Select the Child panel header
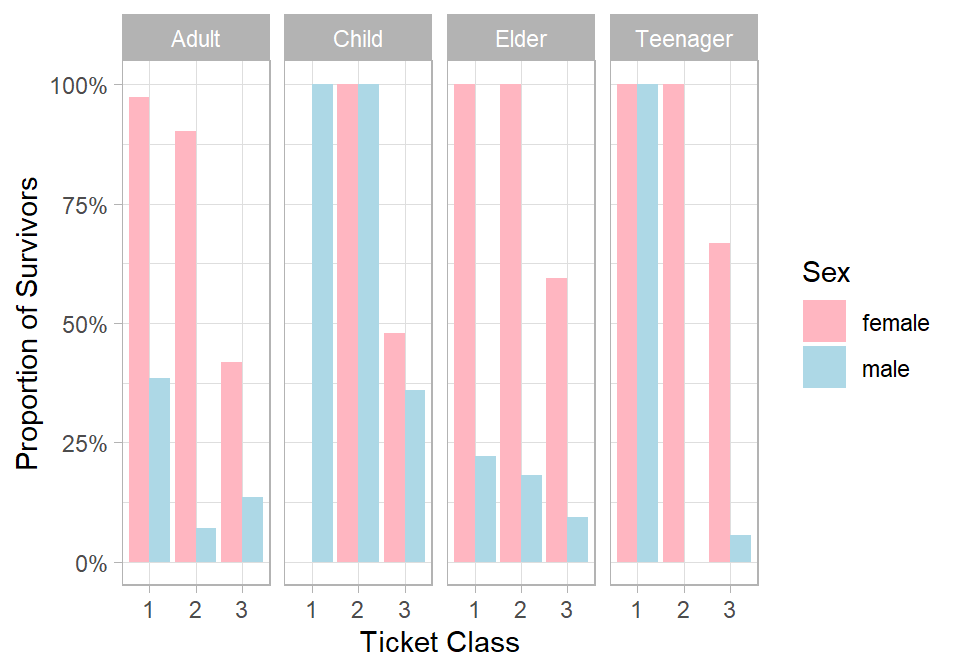The height and width of the screenshot is (672, 960). [358, 40]
